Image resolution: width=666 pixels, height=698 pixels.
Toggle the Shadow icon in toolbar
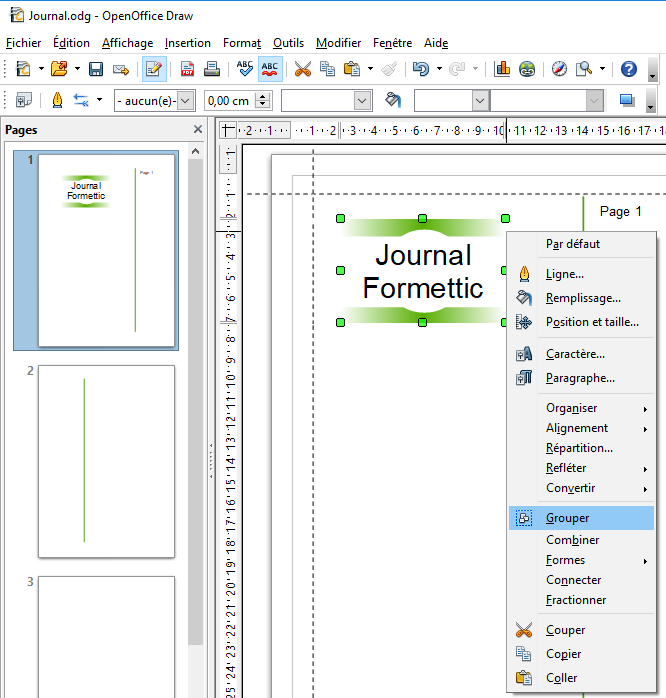point(627,100)
